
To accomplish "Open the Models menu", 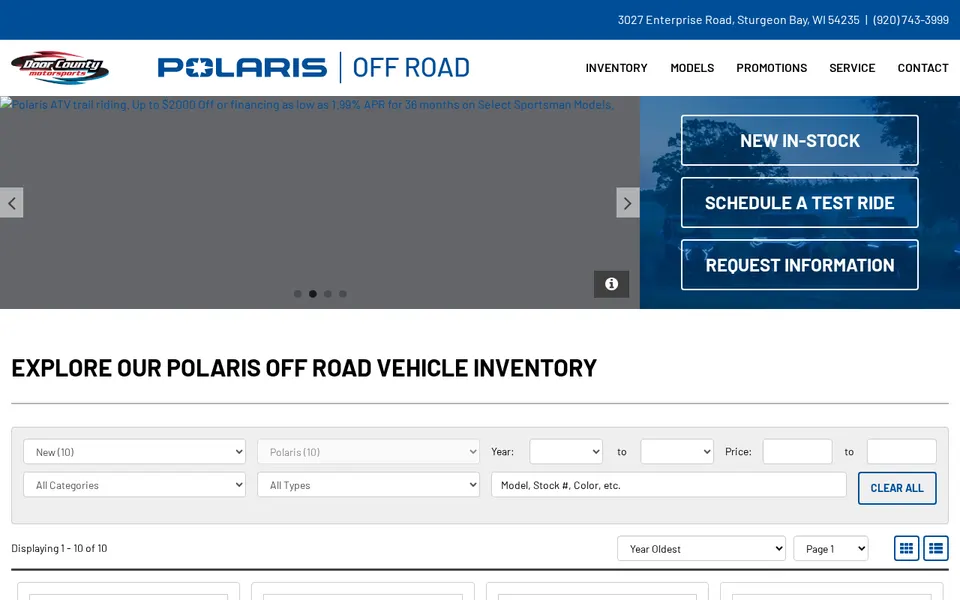I will click(x=692, y=68).
